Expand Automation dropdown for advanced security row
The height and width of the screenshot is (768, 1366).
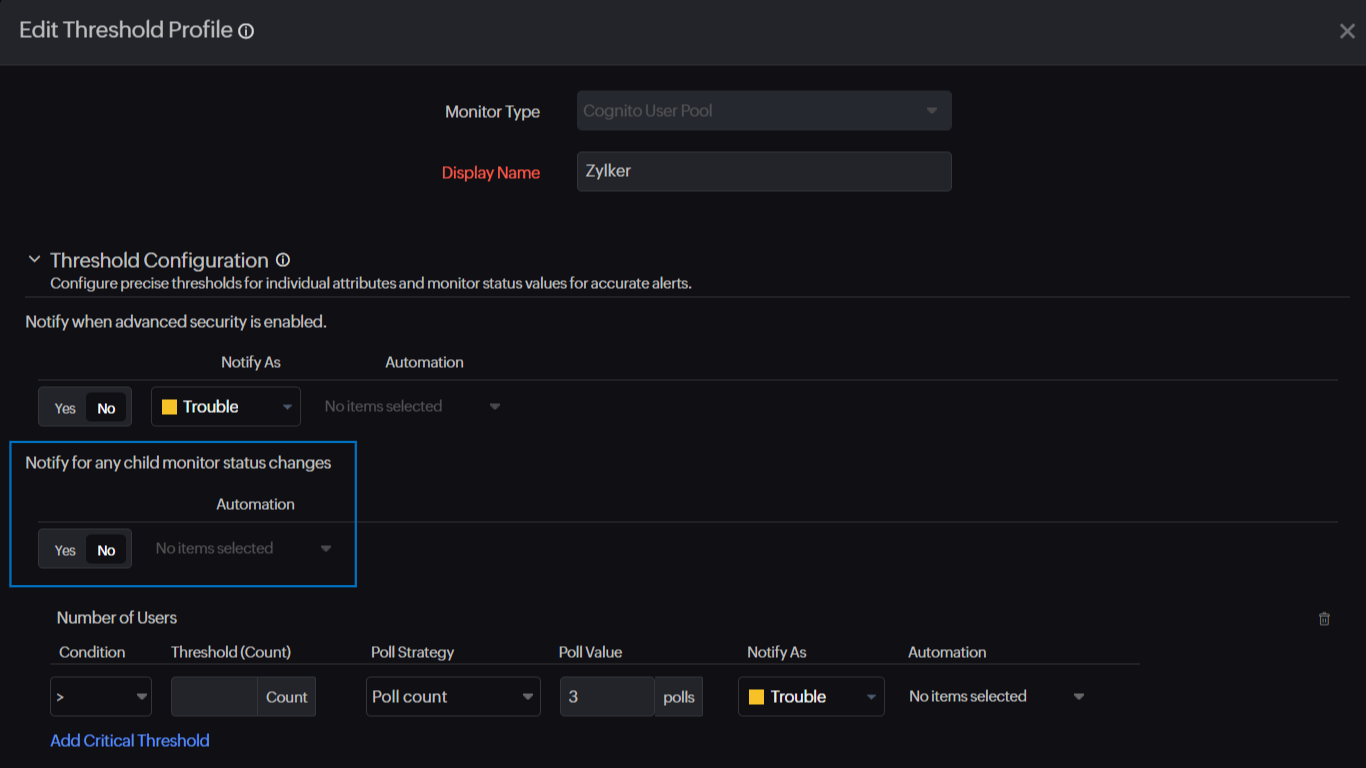click(412, 407)
